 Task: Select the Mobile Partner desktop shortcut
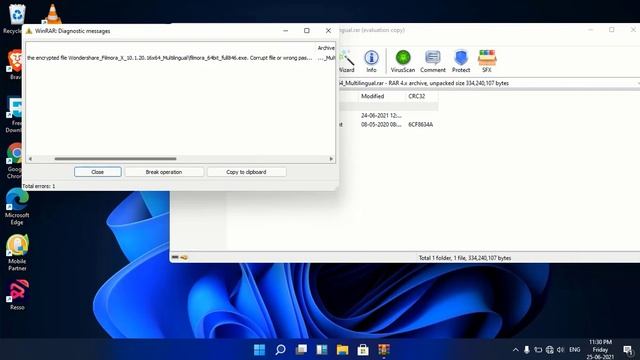point(17,253)
